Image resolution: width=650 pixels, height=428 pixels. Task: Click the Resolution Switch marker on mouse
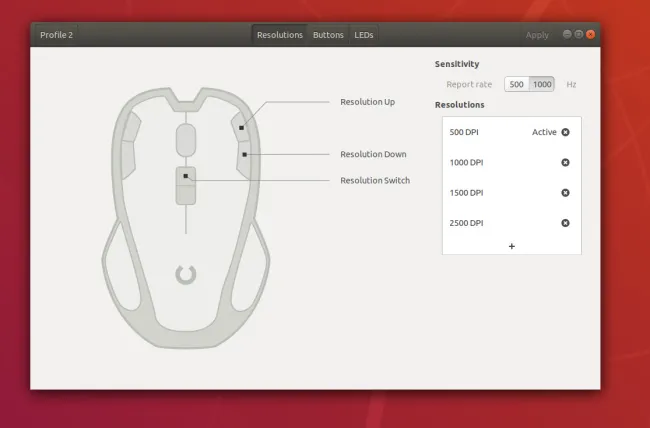tap(186, 176)
